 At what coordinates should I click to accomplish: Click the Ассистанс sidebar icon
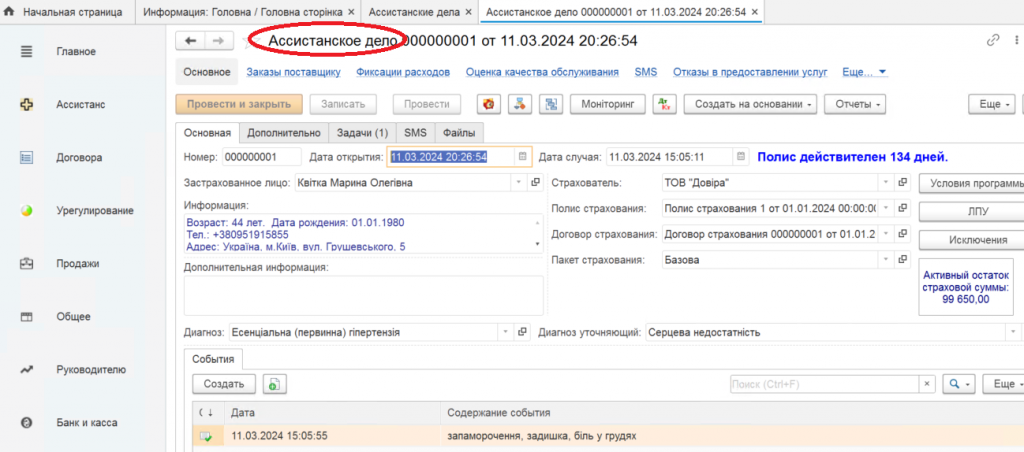click(28, 104)
